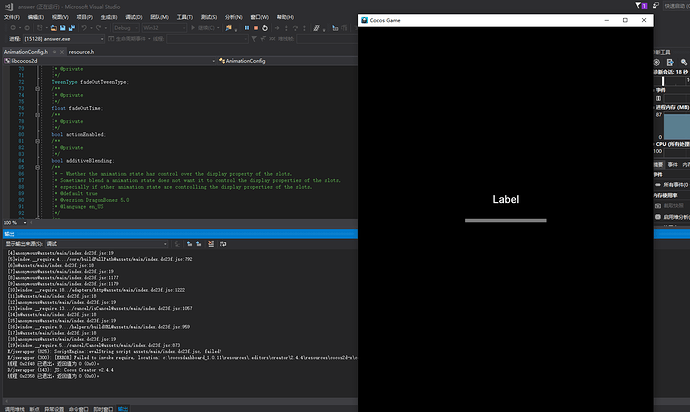Click the Continue (继续) button
Viewport: 690px width, 412px height.
(202, 28)
